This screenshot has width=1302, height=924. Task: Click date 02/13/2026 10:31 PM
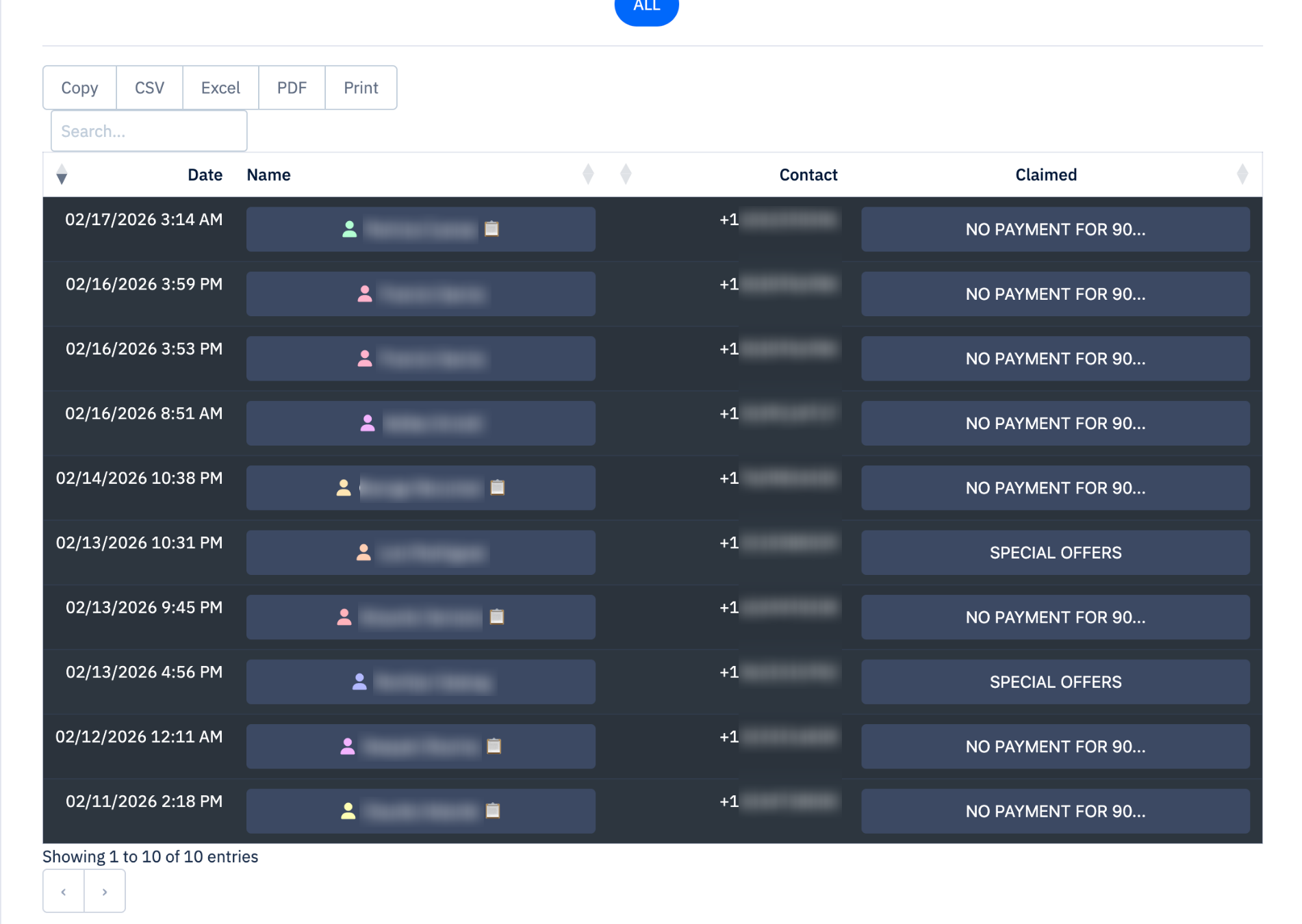[x=139, y=543]
